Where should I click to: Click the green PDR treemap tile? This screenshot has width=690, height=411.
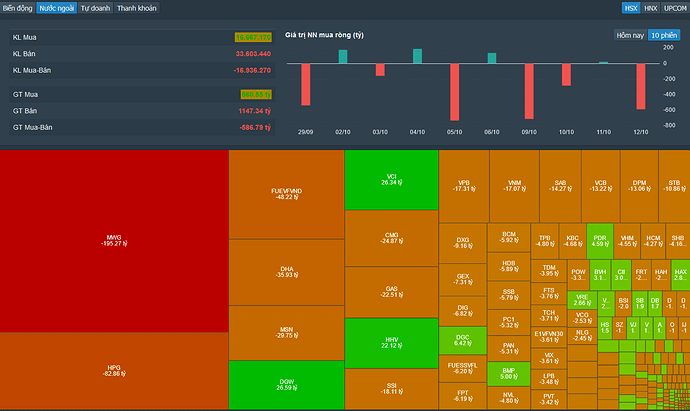coord(600,241)
